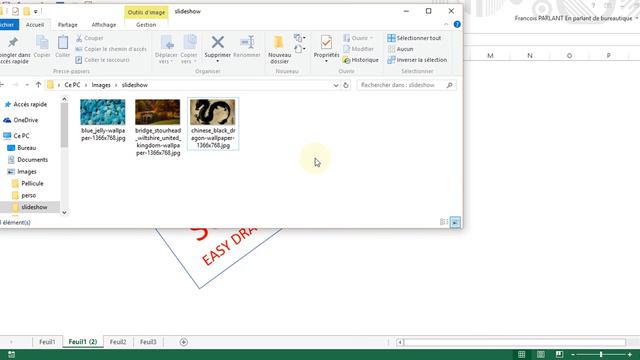Click Aucun to deselect all

[x=400, y=49]
